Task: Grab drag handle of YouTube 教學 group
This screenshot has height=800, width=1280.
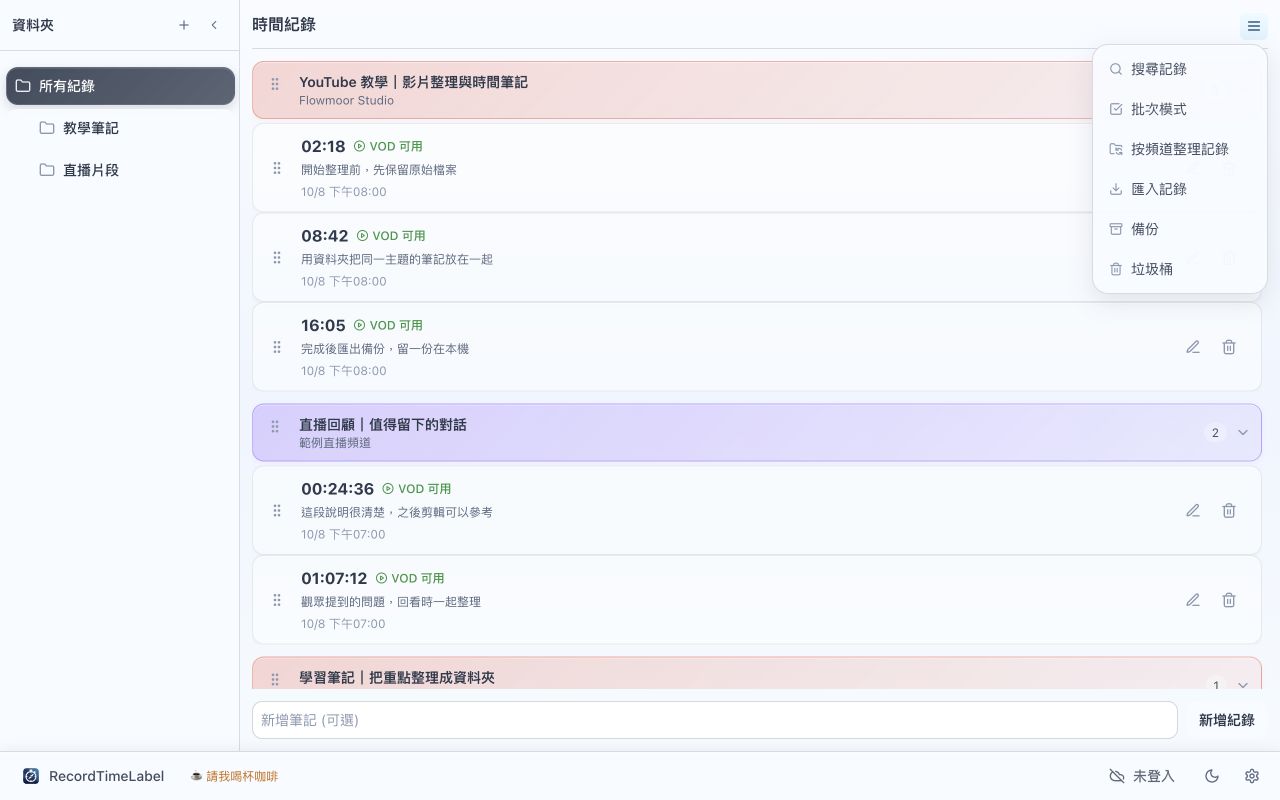Action: (x=275, y=84)
